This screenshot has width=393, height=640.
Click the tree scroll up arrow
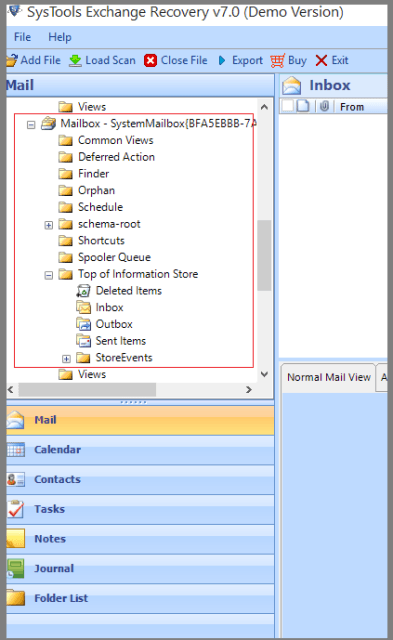coord(264,107)
